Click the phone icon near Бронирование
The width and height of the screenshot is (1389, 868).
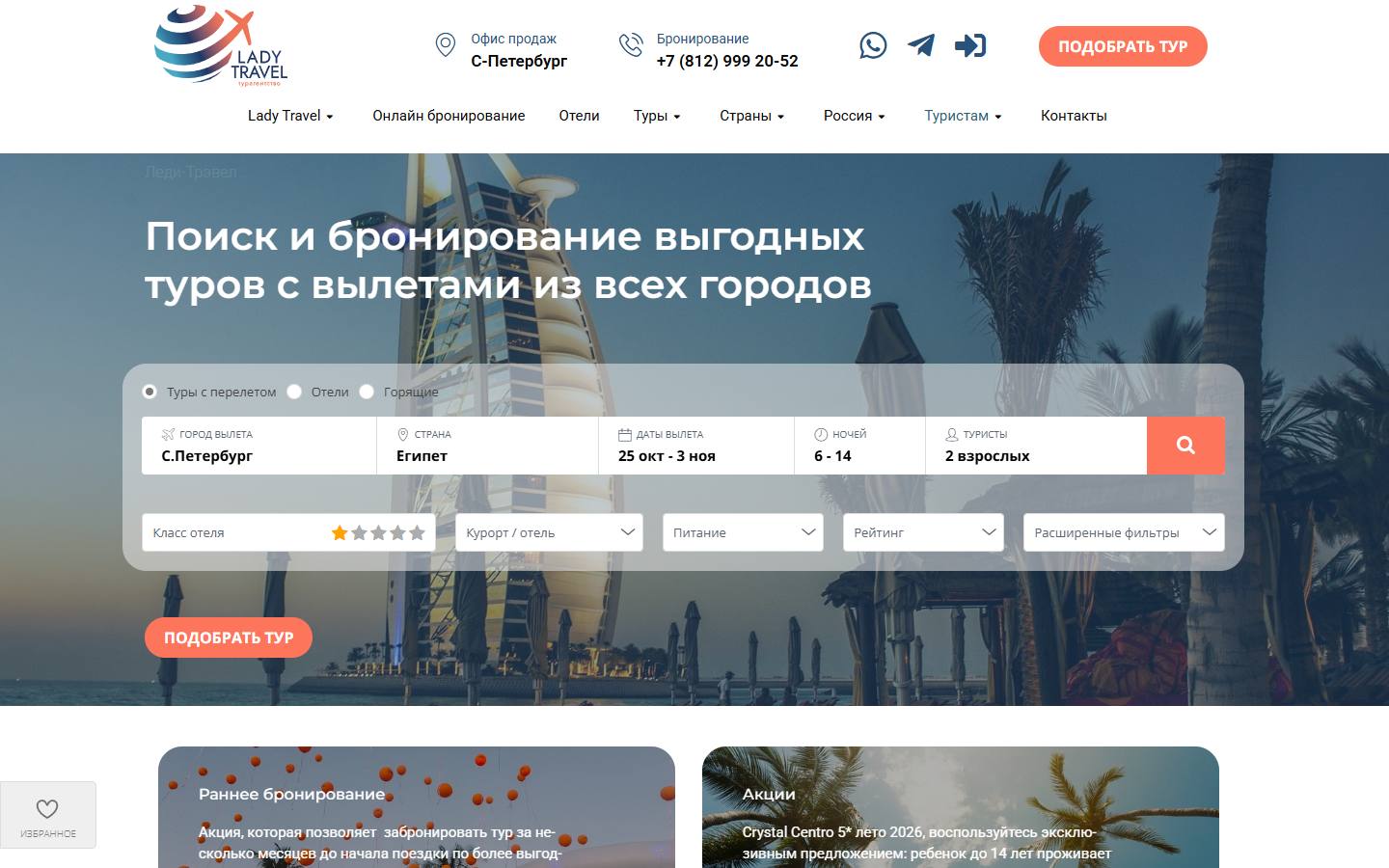click(x=631, y=45)
